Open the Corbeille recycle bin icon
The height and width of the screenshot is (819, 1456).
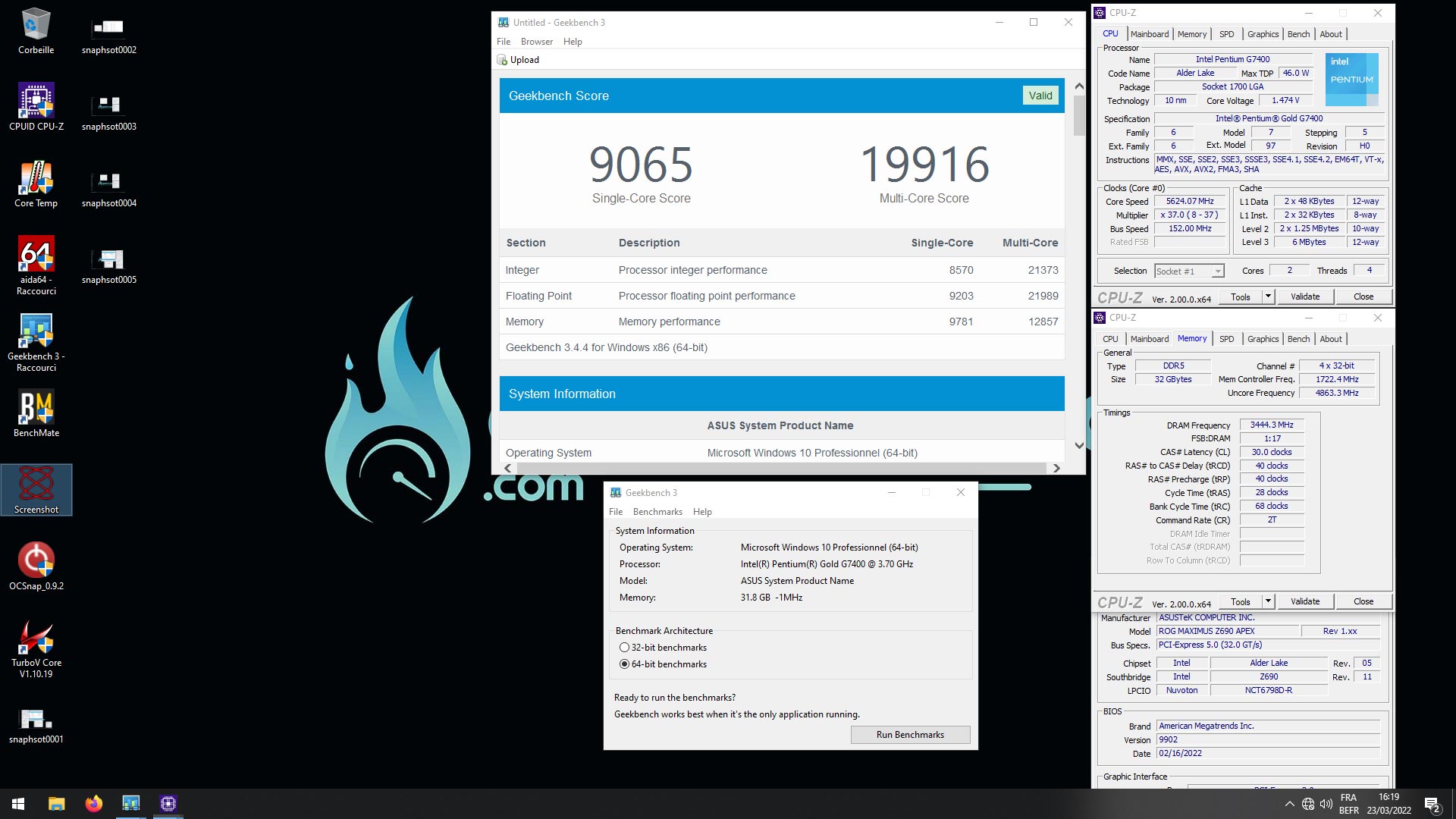coord(36,32)
